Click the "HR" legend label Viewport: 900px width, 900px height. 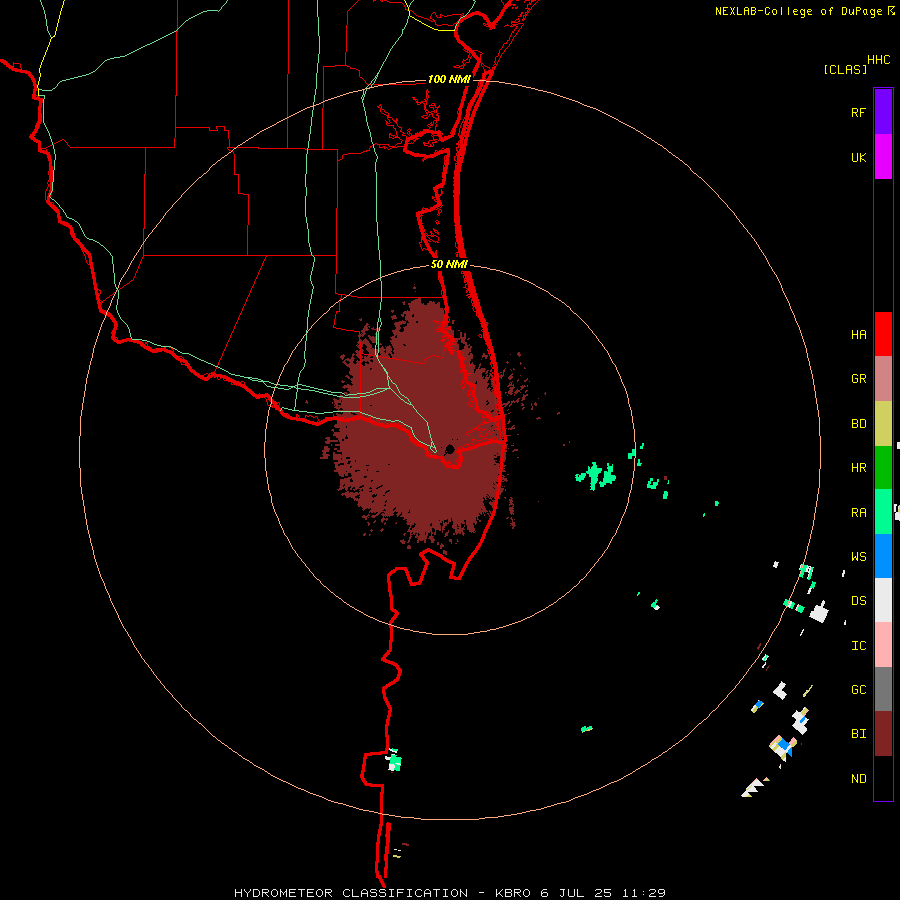click(858, 468)
